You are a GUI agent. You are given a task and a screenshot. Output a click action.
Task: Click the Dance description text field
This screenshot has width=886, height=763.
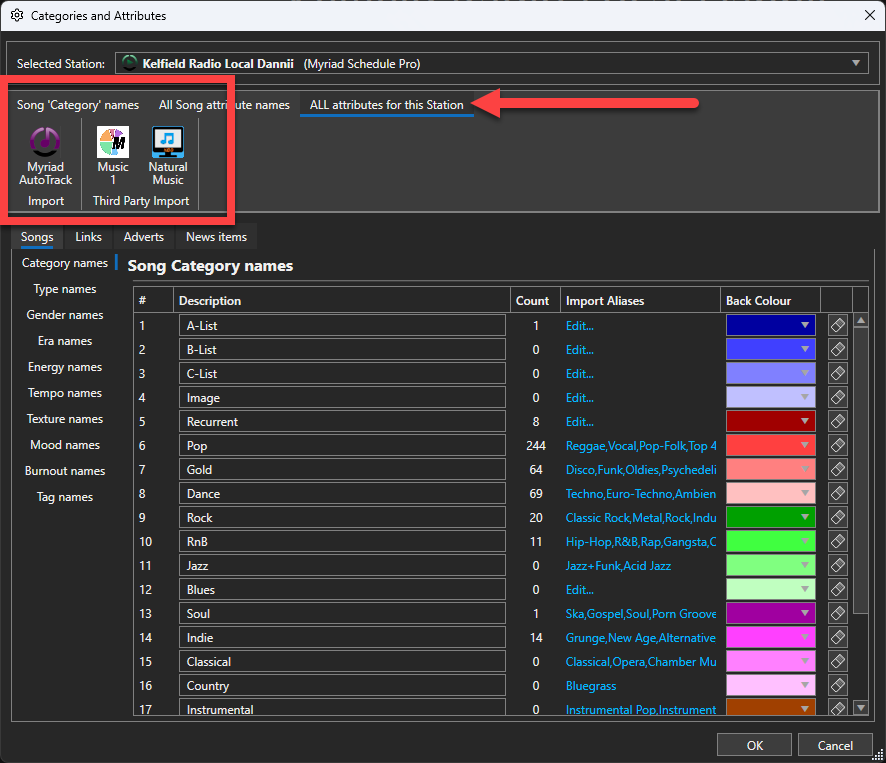coord(342,493)
